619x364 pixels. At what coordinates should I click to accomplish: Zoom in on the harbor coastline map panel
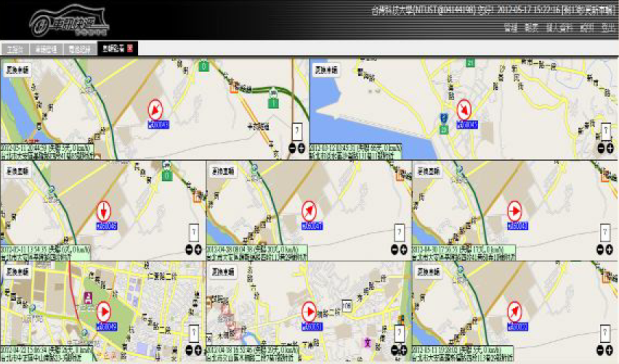610,148
